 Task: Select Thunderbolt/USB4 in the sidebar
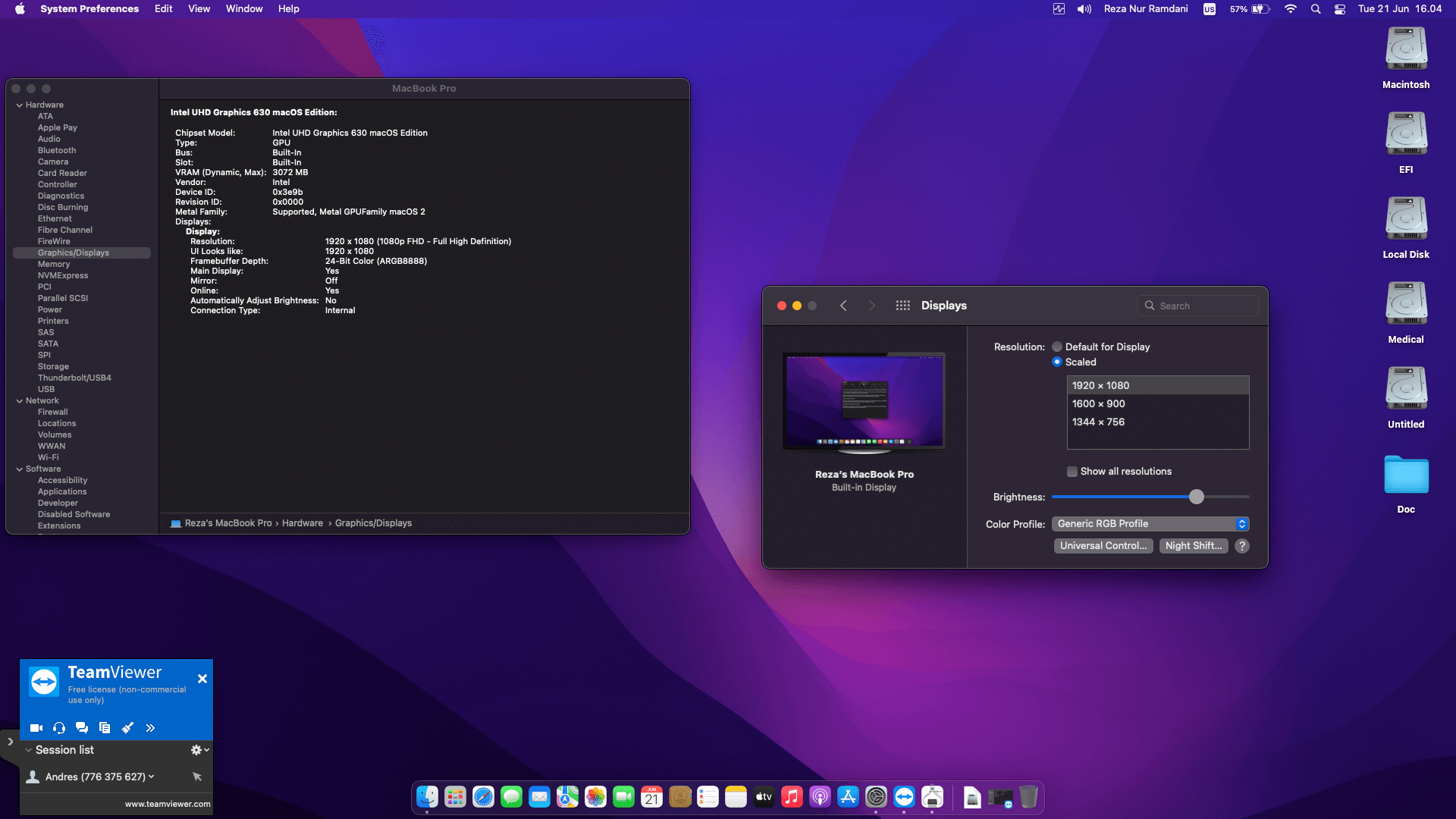pyautogui.click(x=74, y=378)
